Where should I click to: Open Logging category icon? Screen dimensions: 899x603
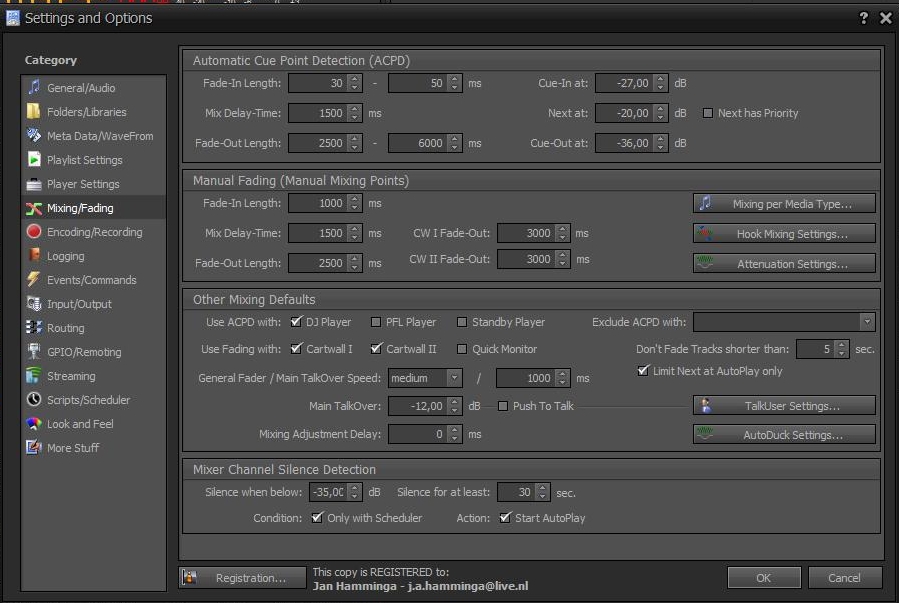[34, 256]
